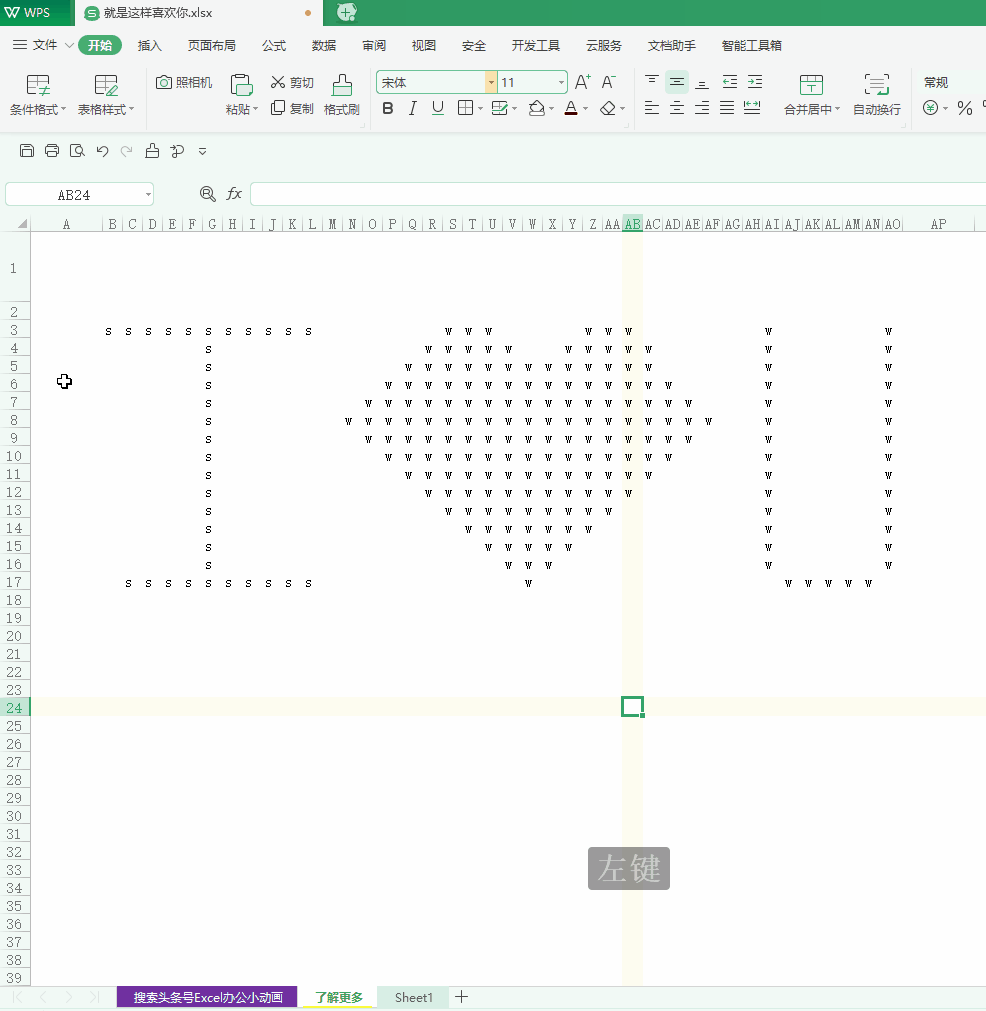Viewport: 986px width, 1011px height.
Task: Click the decrease indent icon
Action: 730,82
